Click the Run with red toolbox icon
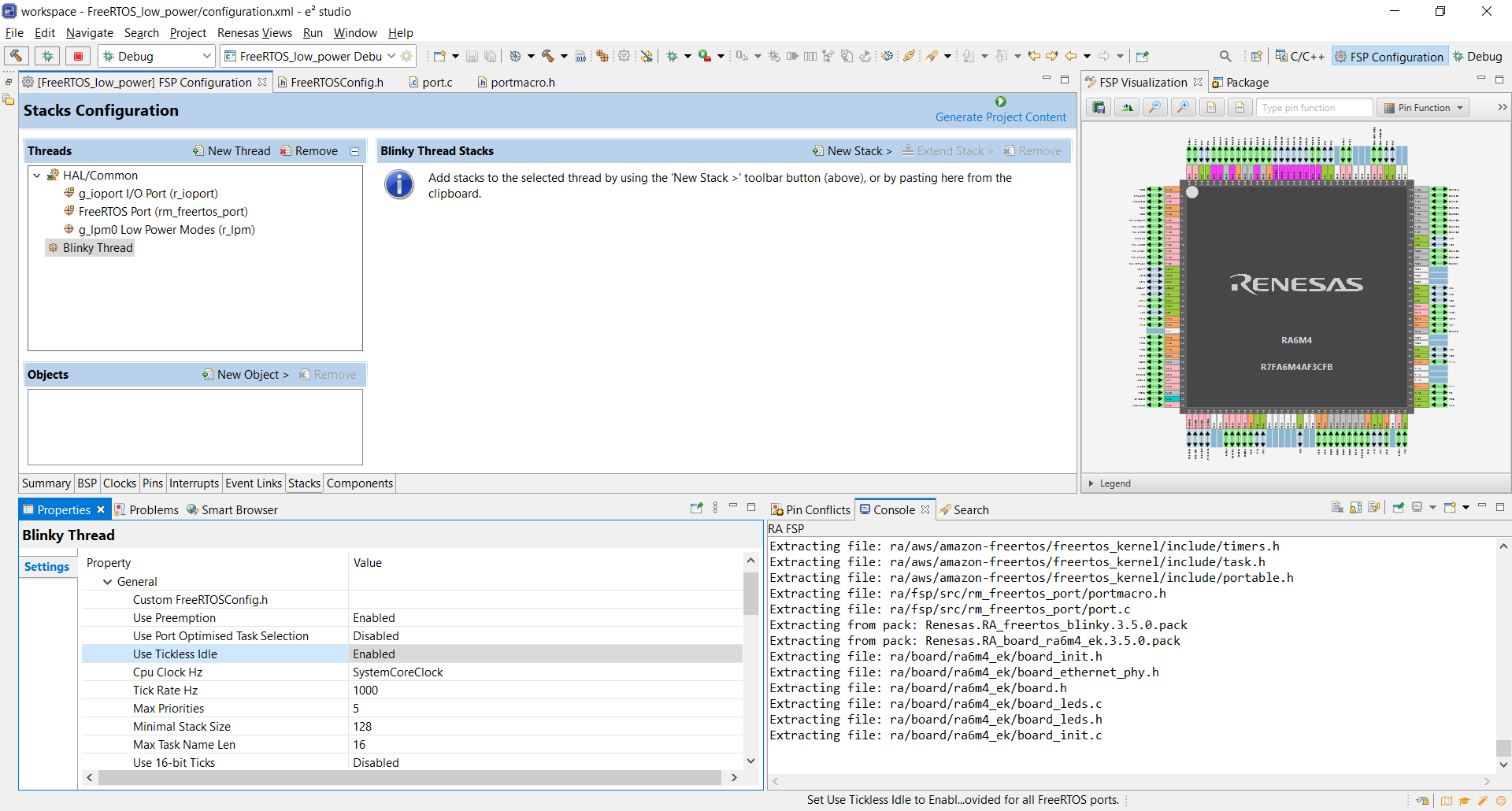The height and width of the screenshot is (811, 1512). coord(705,56)
